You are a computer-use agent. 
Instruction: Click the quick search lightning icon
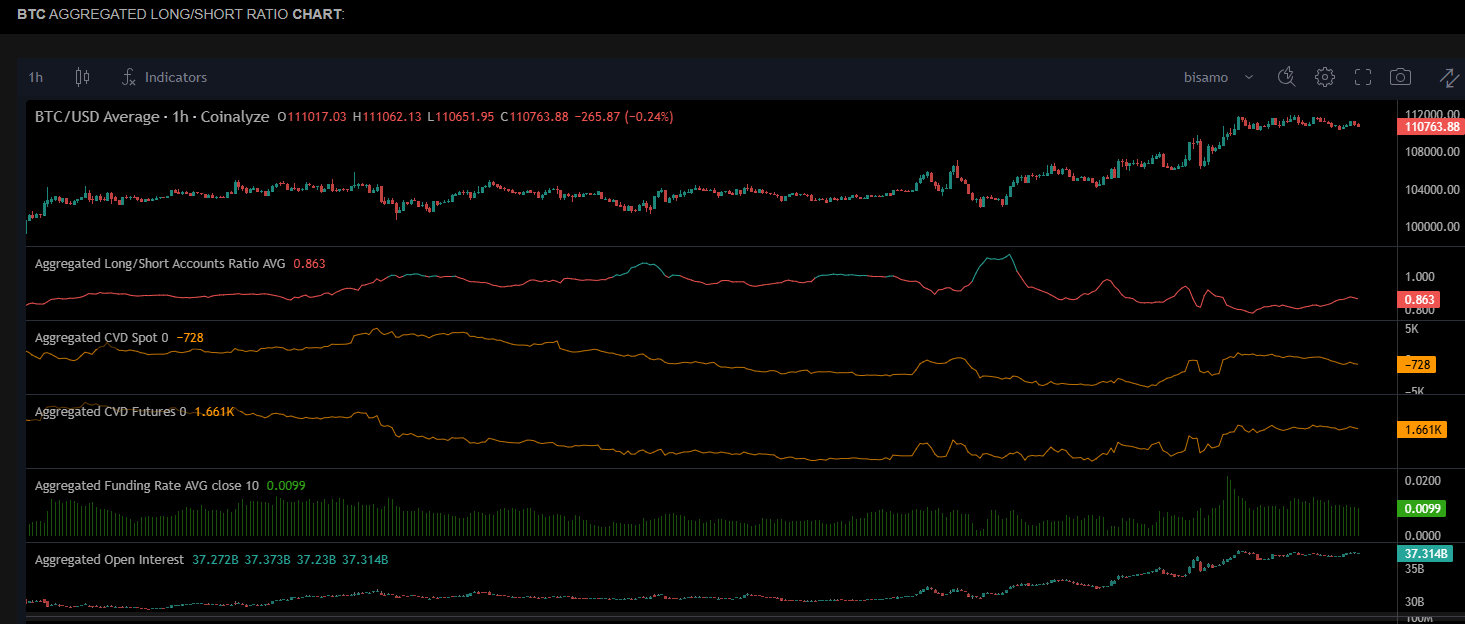coord(1287,77)
